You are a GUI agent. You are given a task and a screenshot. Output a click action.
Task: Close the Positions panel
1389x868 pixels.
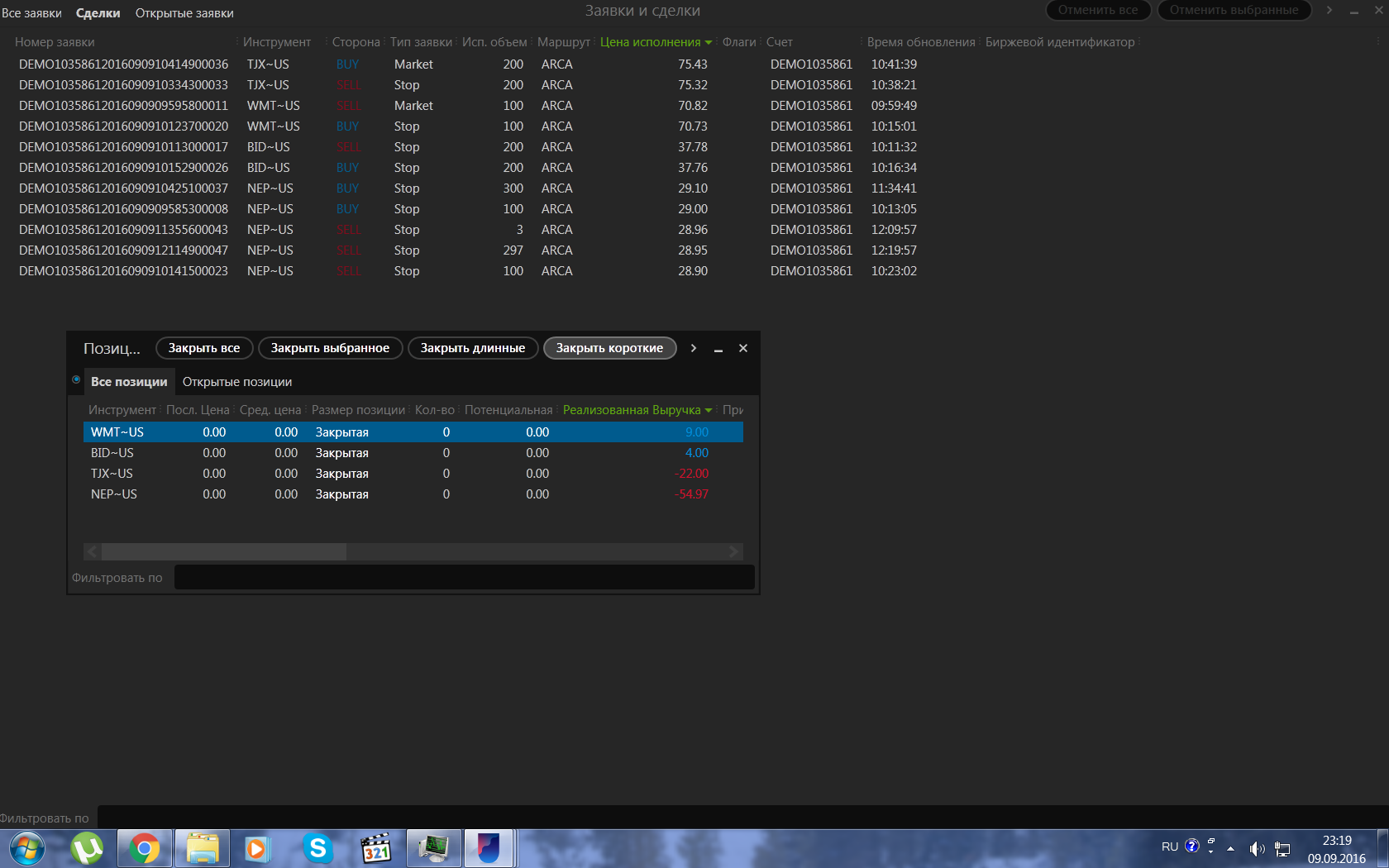743,348
